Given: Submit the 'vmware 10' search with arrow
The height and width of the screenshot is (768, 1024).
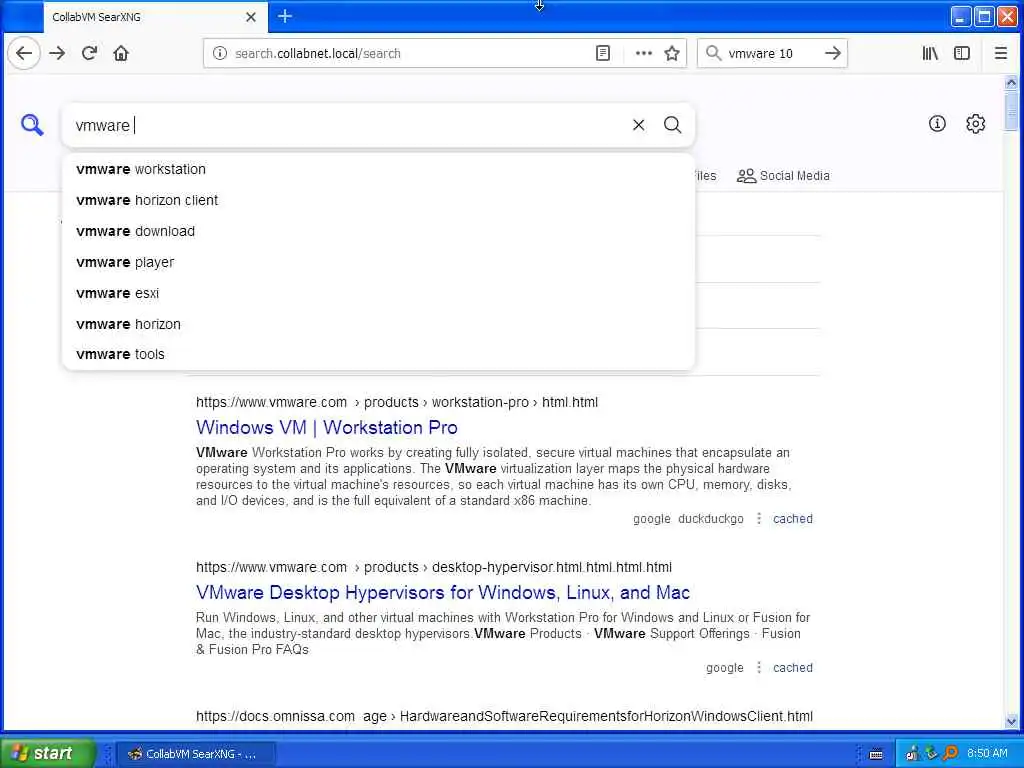Looking at the screenshot, I should pyautogui.click(x=833, y=54).
